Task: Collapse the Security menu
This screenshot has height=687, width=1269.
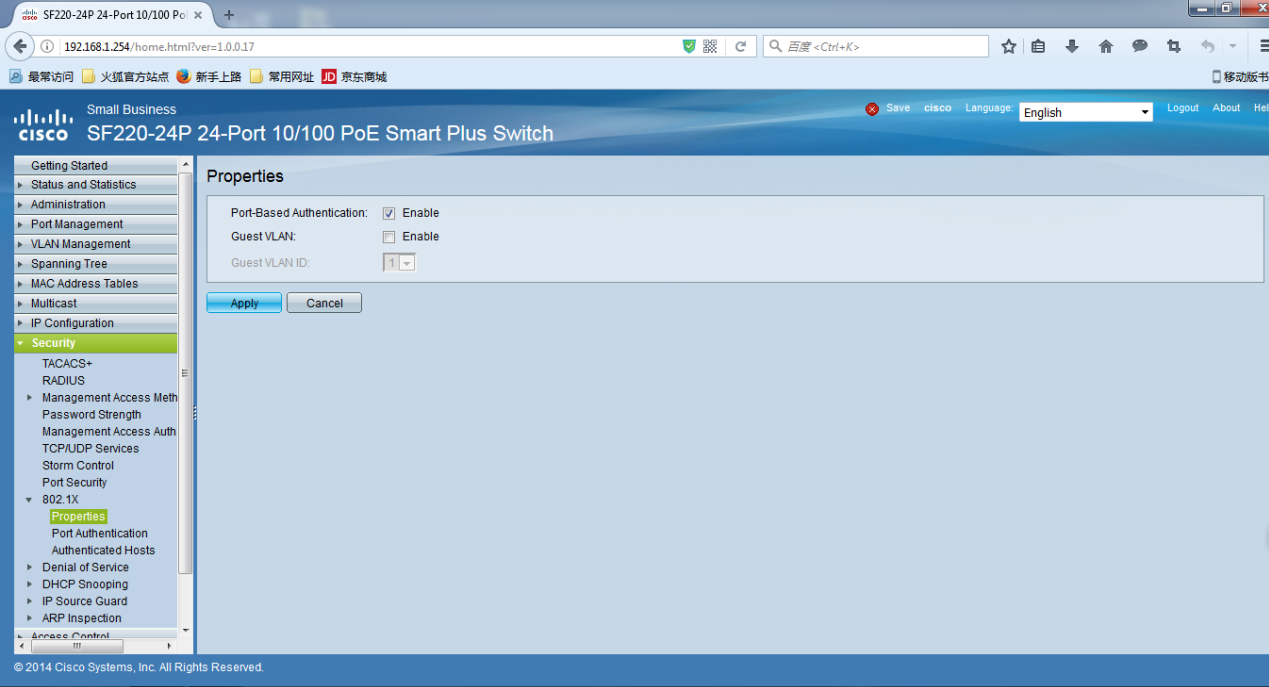Action: (96, 343)
